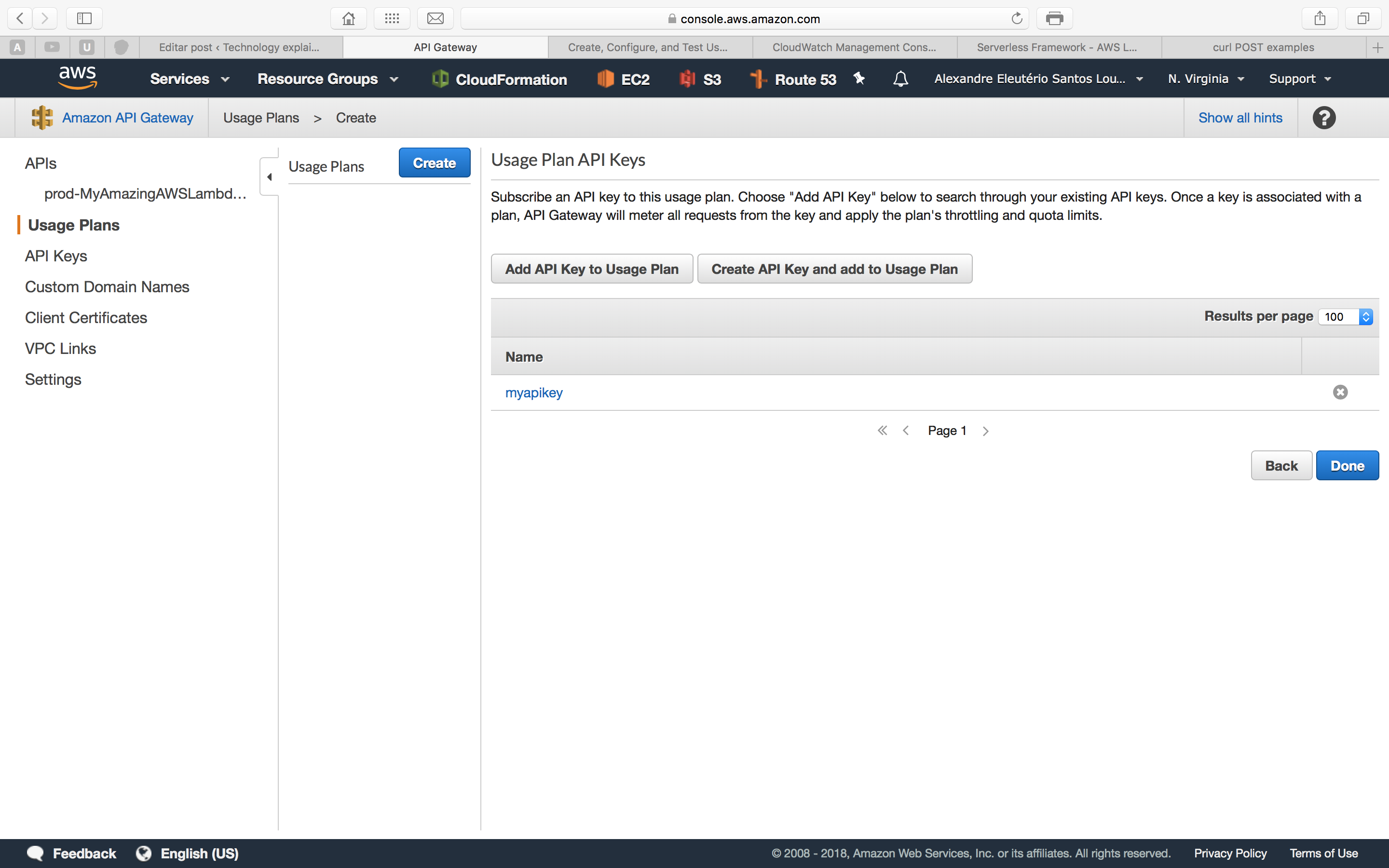
Task: Open the notifications bell icon
Action: click(900, 79)
